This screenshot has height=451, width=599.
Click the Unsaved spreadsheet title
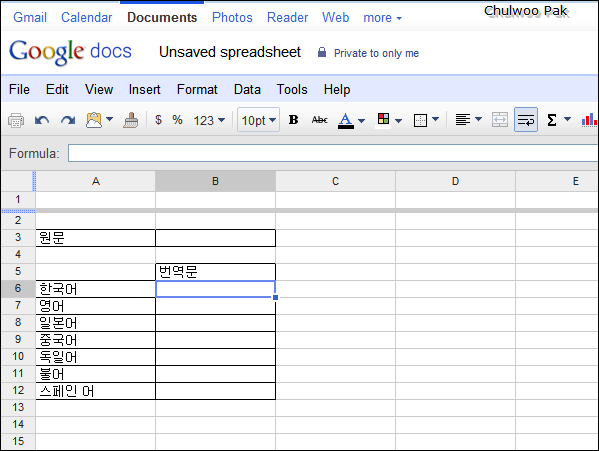[x=230, y=52]
